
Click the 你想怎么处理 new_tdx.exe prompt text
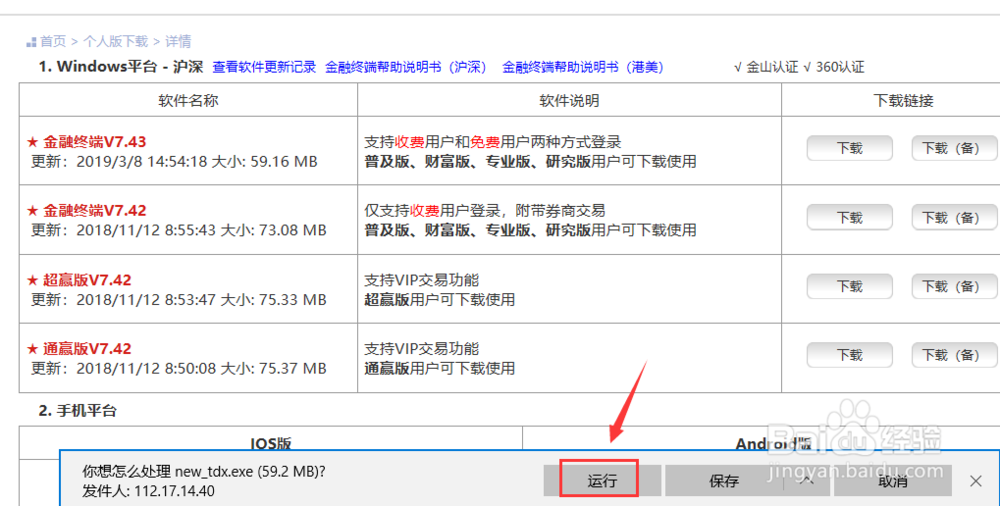pyautogui.click(x=204, y=472)
